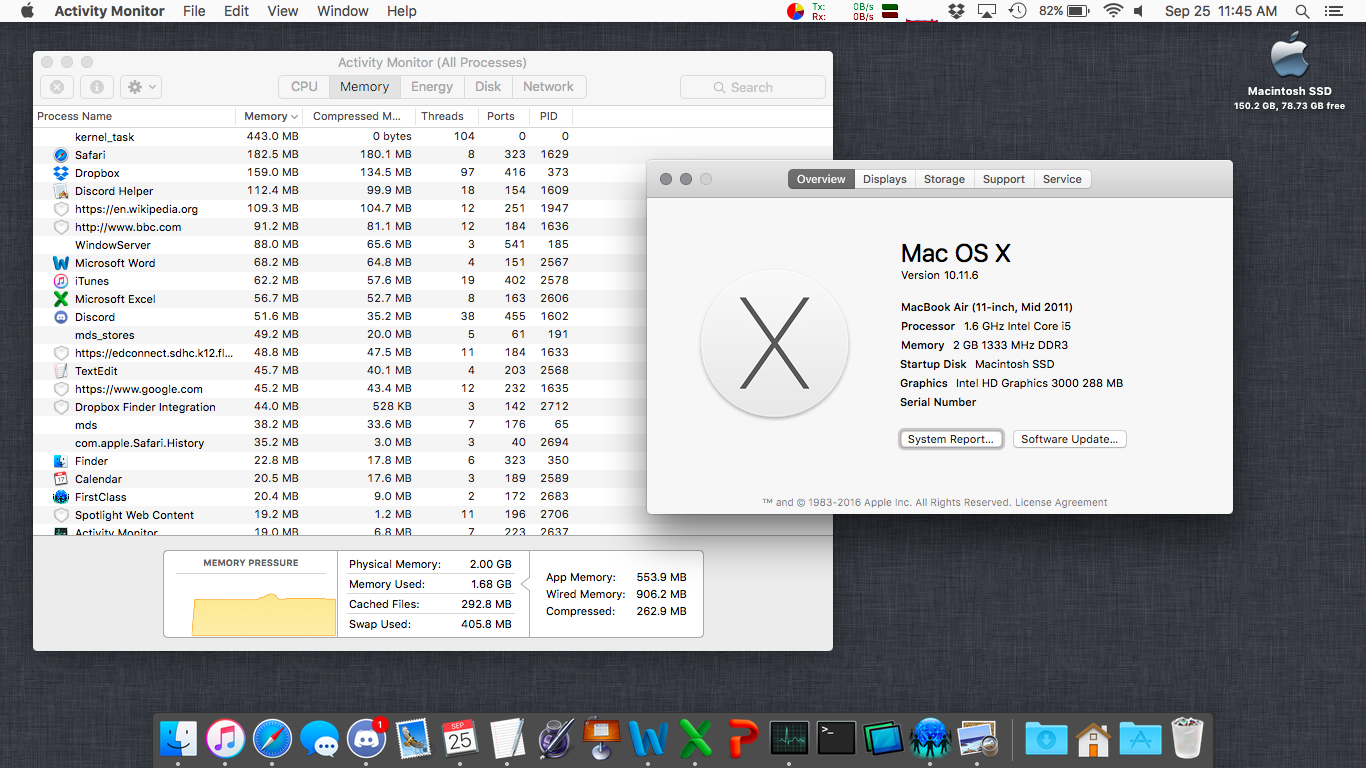Select the Memory tab in Activity Monitor
Image resolution: width=1366 pixels, height=768 pixels.
point(364,87)
